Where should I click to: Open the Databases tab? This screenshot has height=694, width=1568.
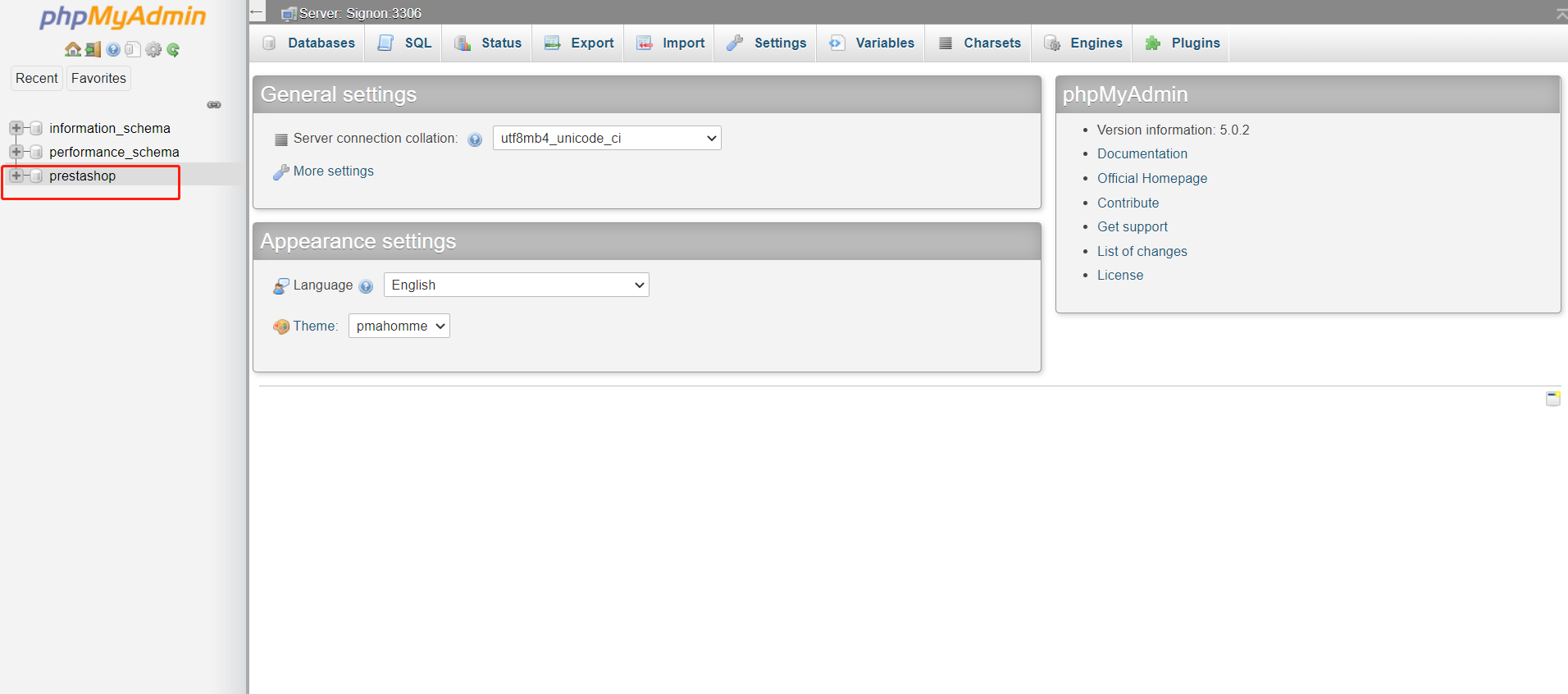tap(308, 43)
